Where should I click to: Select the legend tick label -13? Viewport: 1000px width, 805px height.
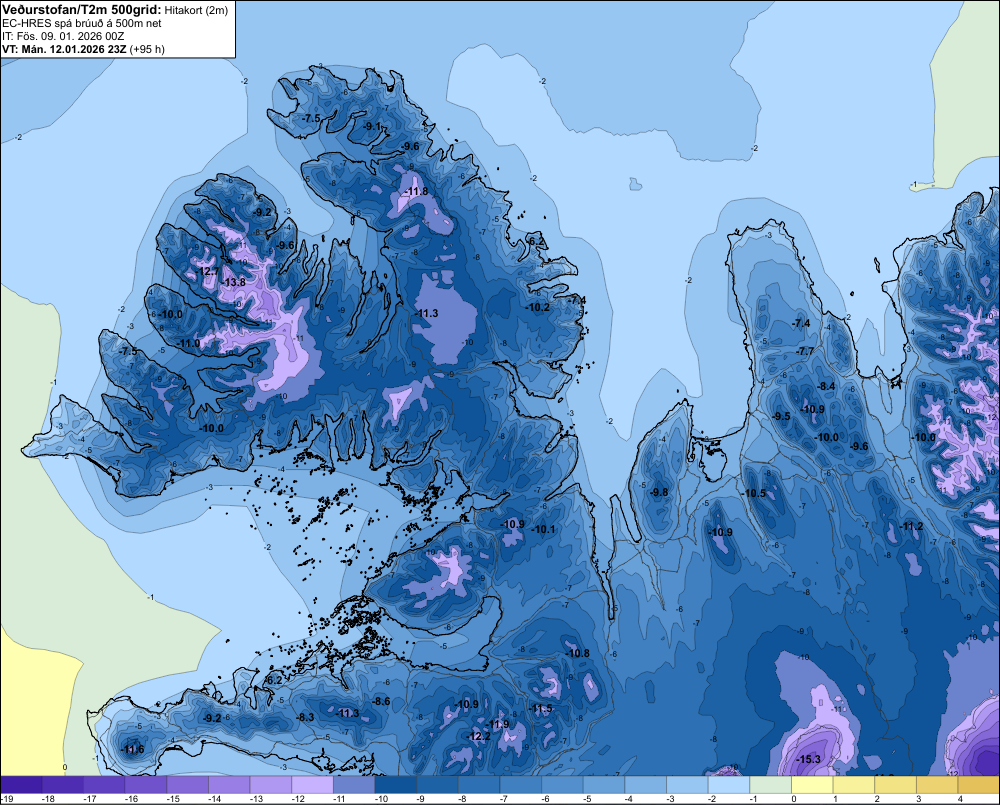click(256, 799)
